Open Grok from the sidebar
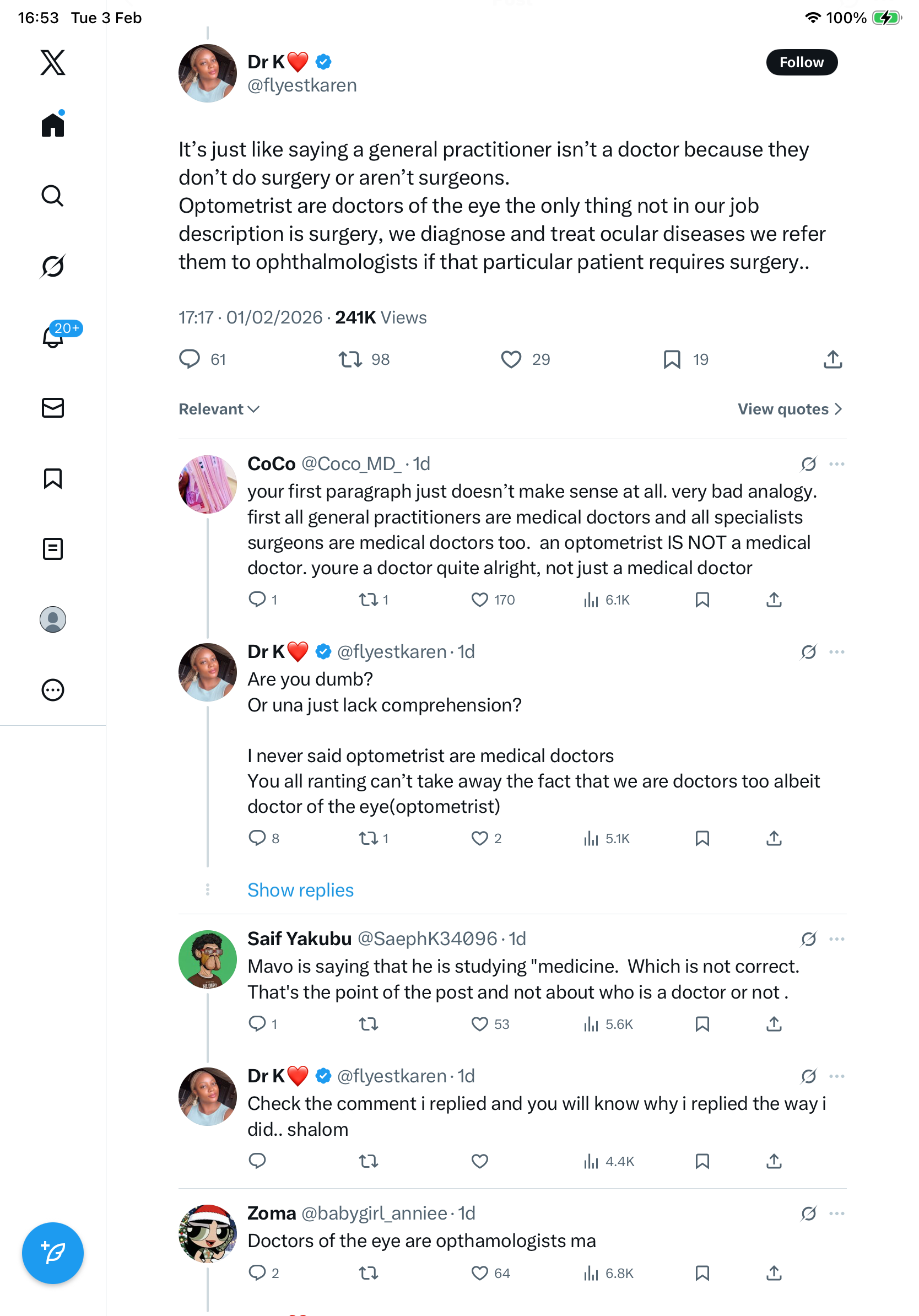919x1316 pixels. (53, 266)
